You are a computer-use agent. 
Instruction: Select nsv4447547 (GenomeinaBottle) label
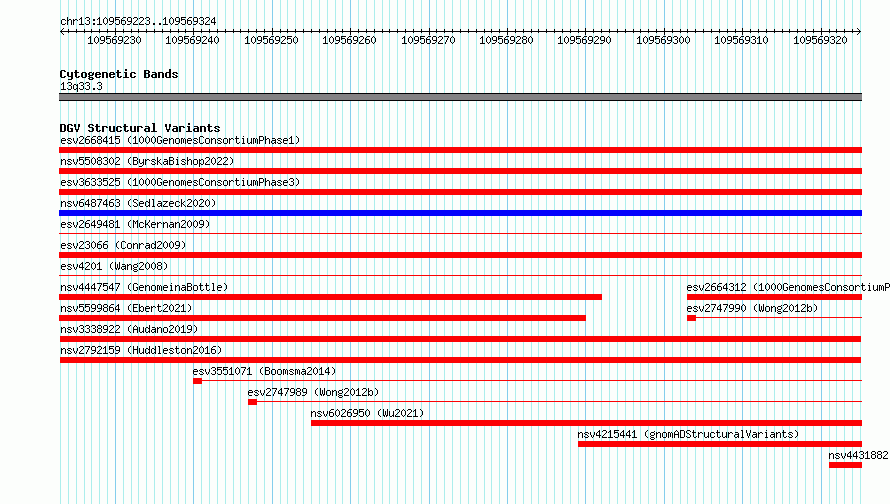click(x=144, y=287)
